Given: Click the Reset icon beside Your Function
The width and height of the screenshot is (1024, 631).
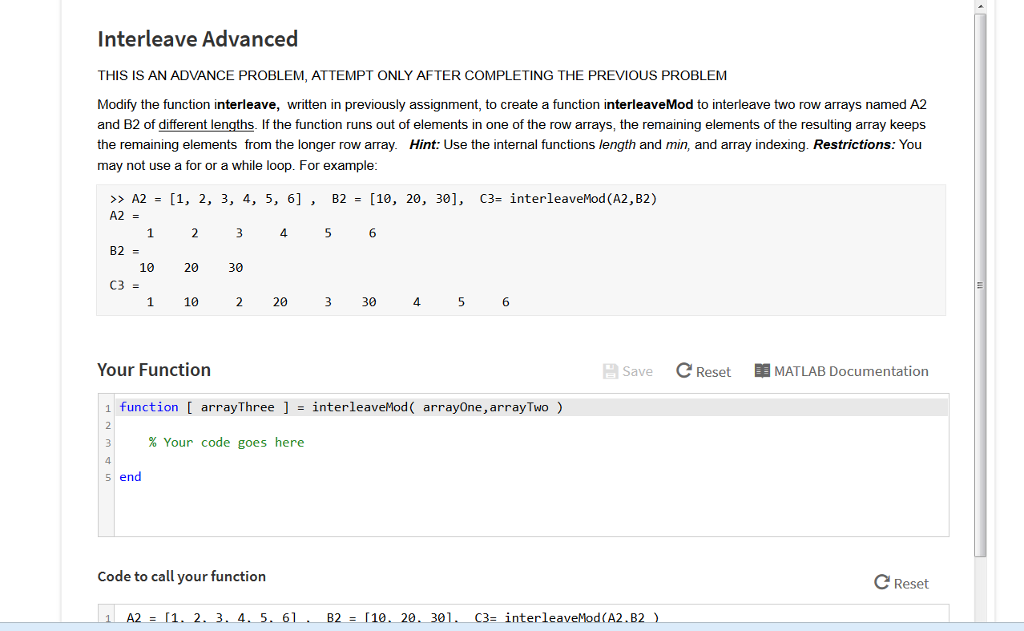Looking at the screenshot, I should pyautogui.click(x=684, y=370).
